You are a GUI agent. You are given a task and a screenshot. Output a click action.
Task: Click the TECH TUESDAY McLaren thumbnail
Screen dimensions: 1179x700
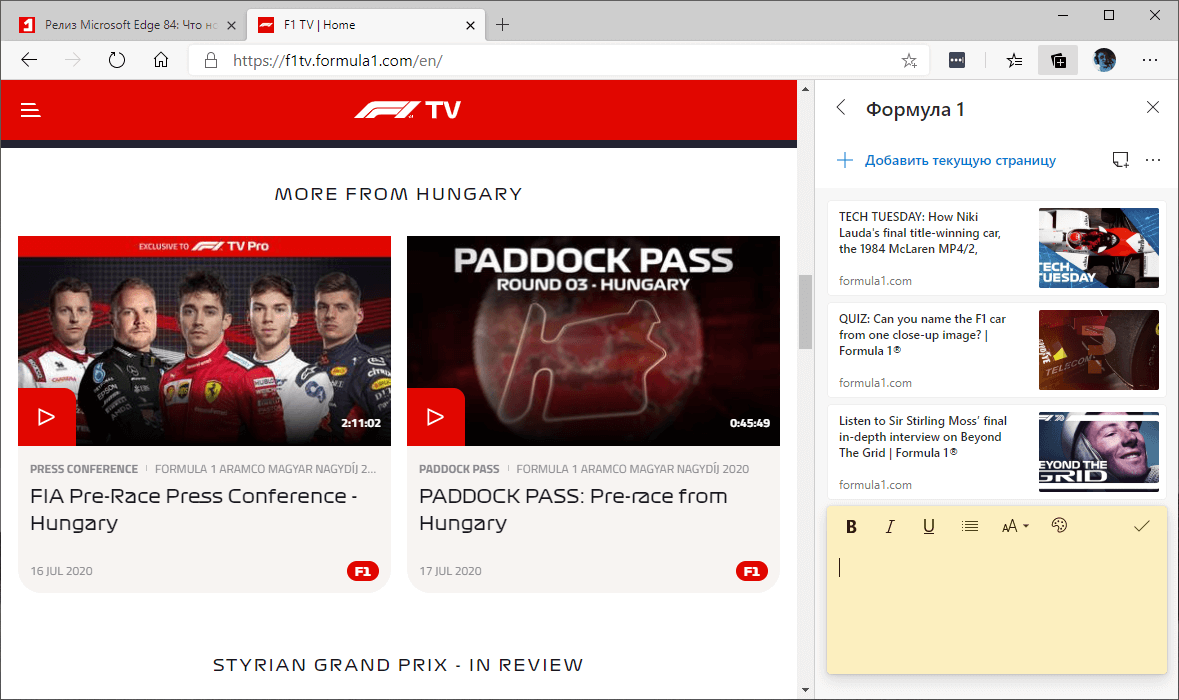[1099, 248]
